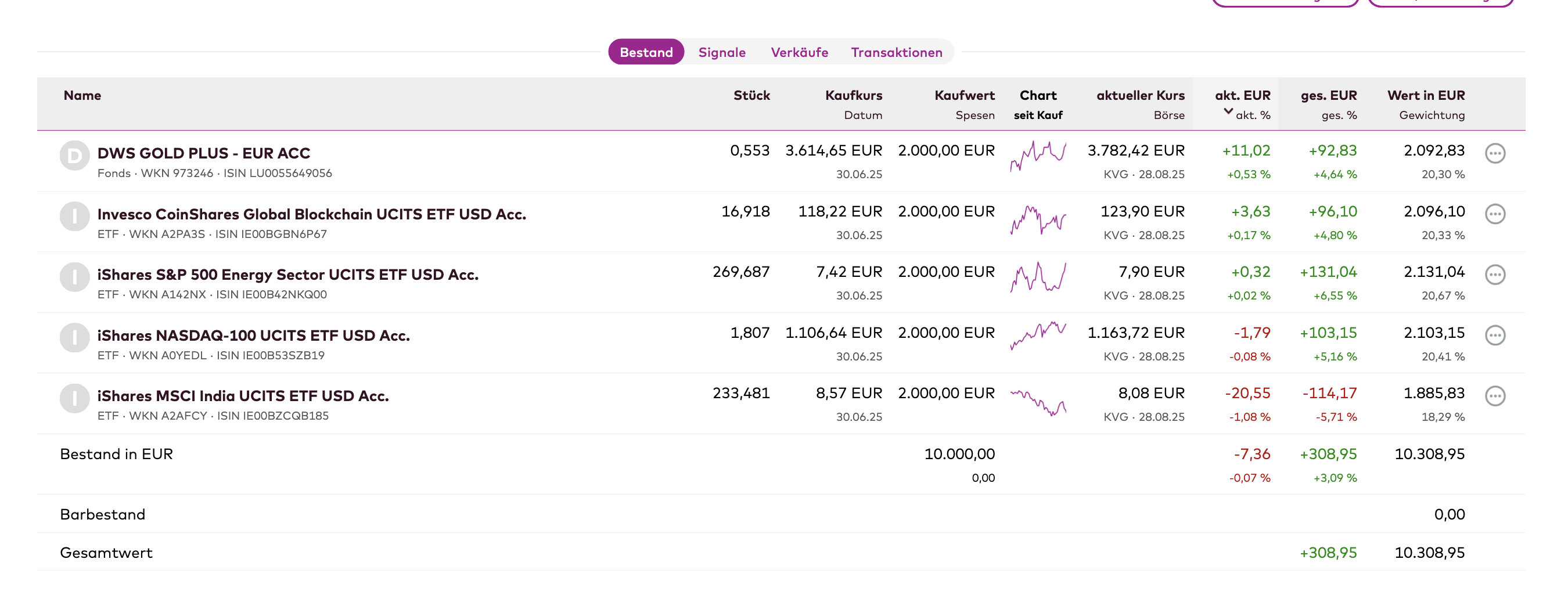Open the Transaktionen tab
The width and height of the screenshot is (1568, 606).
click(896, 52)
